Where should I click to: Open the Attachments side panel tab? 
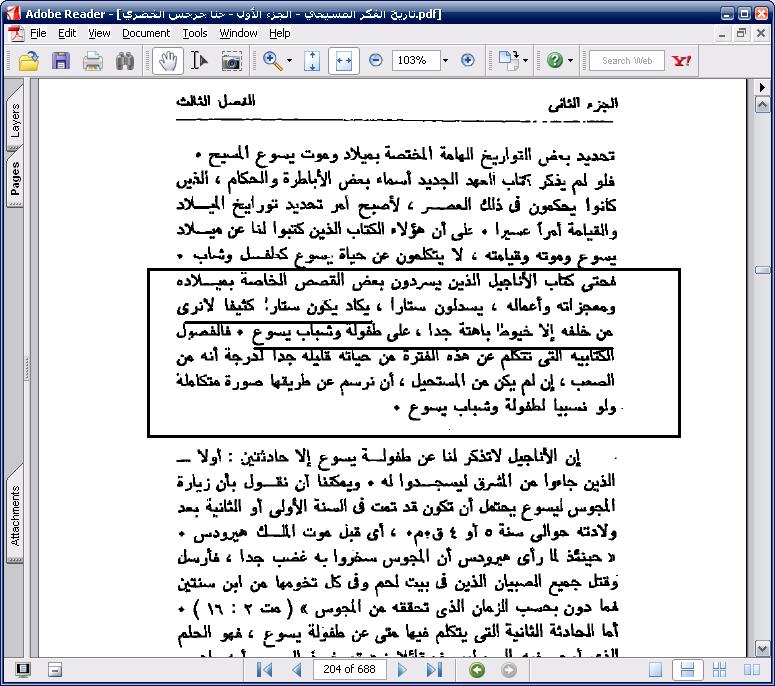click(15, 515)
